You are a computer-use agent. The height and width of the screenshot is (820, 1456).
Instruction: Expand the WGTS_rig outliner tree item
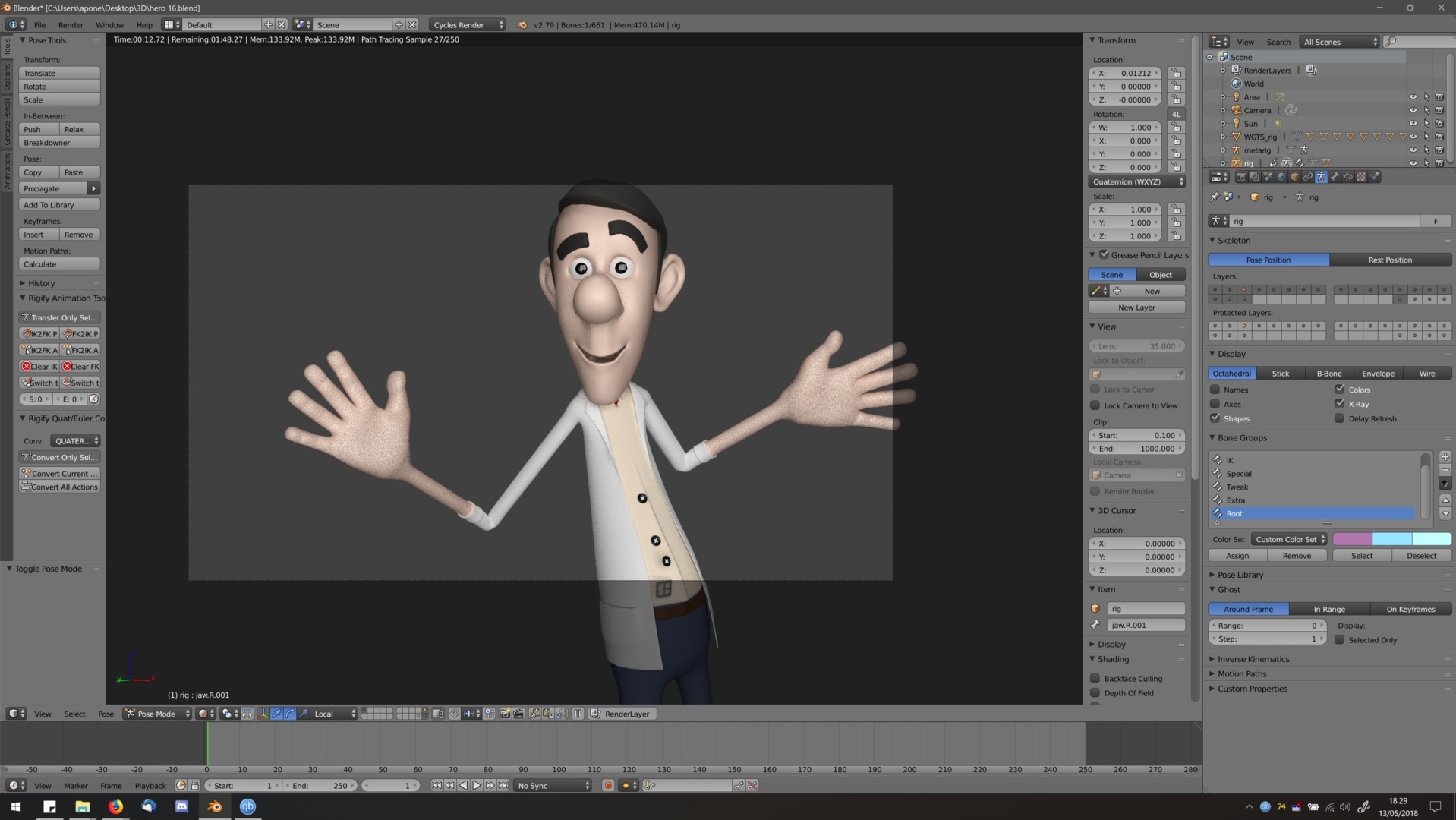pos(1222,137)
